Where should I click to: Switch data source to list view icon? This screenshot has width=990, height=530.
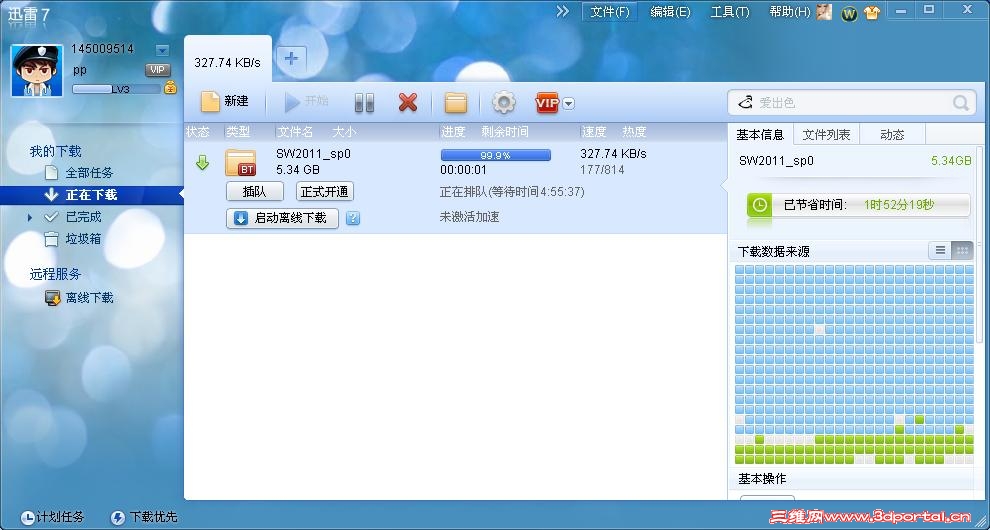click(x=940, y=251)
